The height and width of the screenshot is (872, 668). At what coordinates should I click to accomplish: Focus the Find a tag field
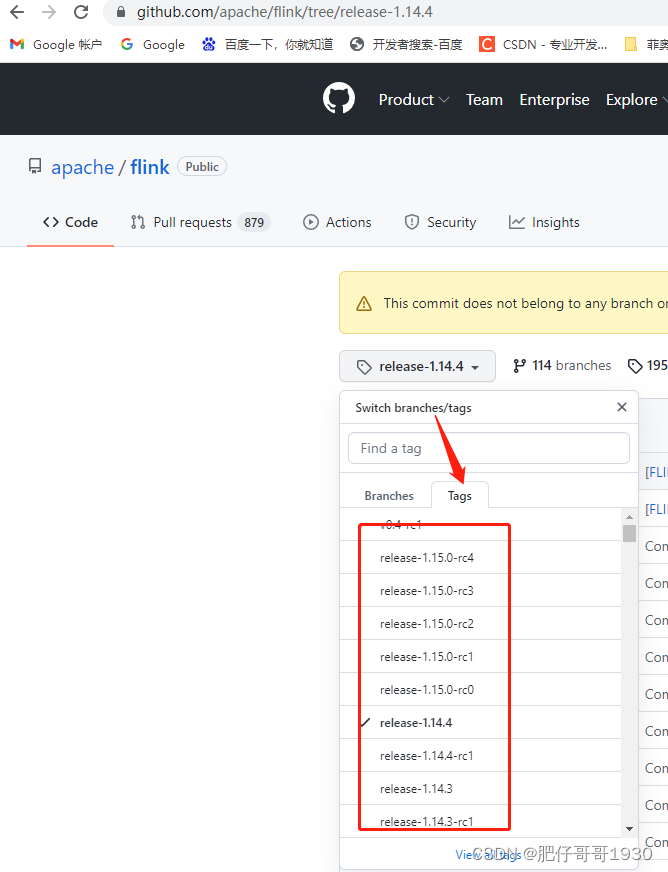489,448
